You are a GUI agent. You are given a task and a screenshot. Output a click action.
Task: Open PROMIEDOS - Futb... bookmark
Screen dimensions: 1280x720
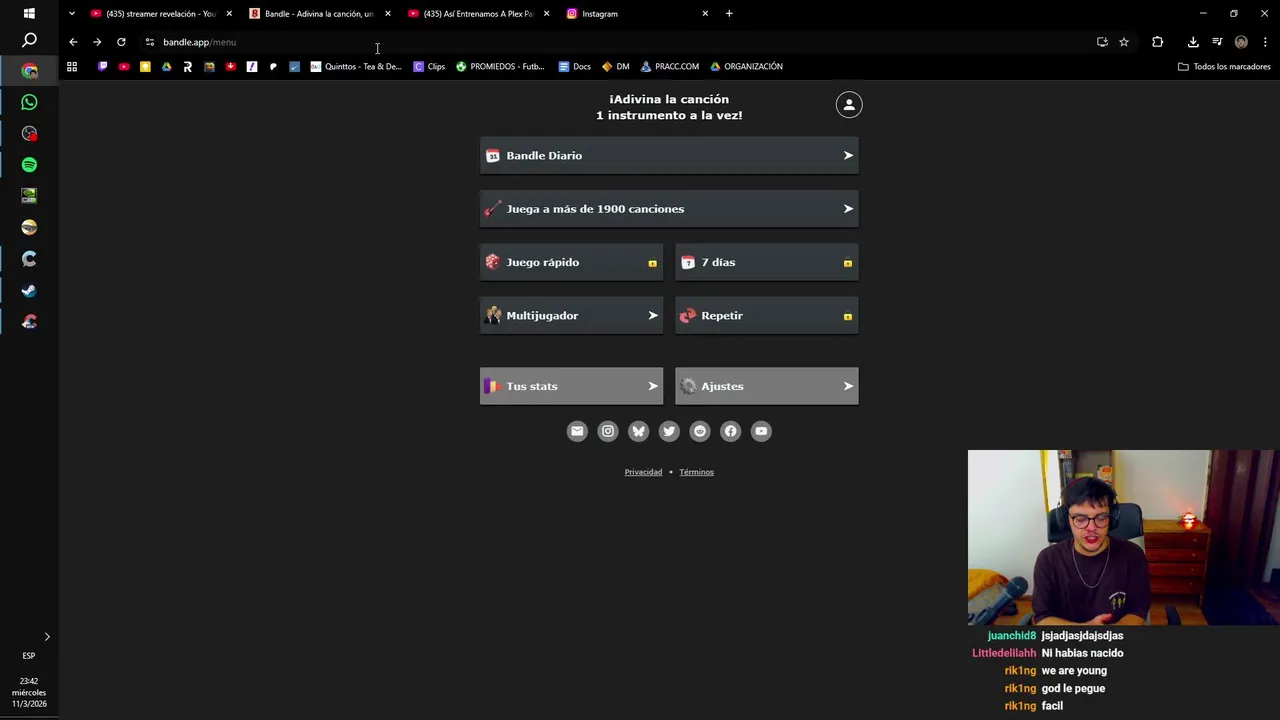point(500,67)
